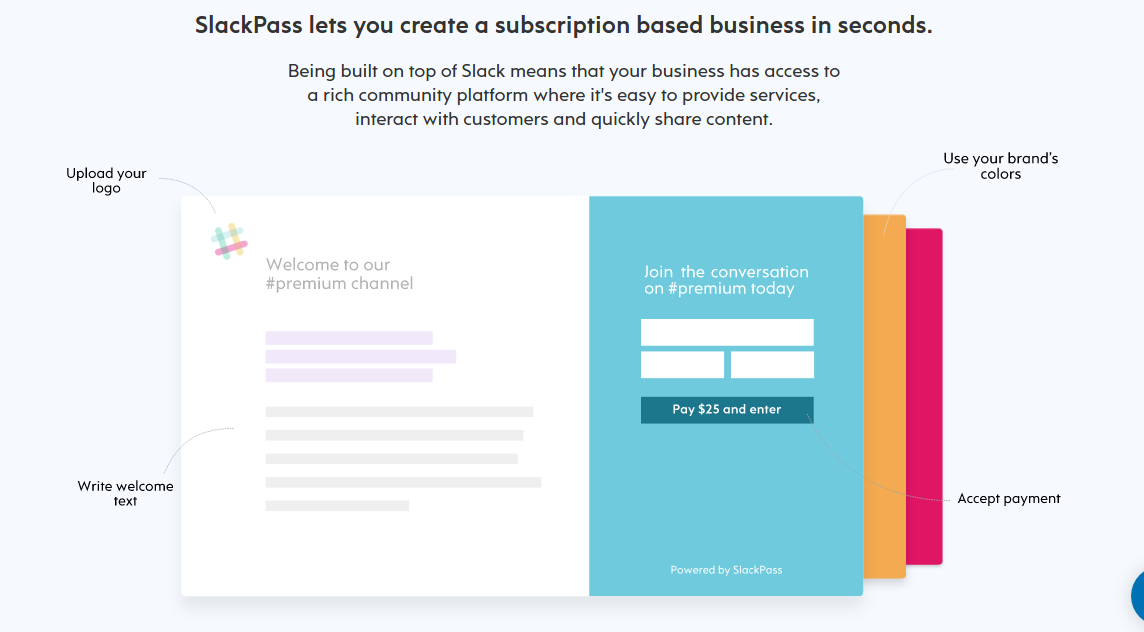The height and width of the screenshot is (632, 1144).
Task: Click the "Join the conversation on #premium today" text
Action: (726, 280)
